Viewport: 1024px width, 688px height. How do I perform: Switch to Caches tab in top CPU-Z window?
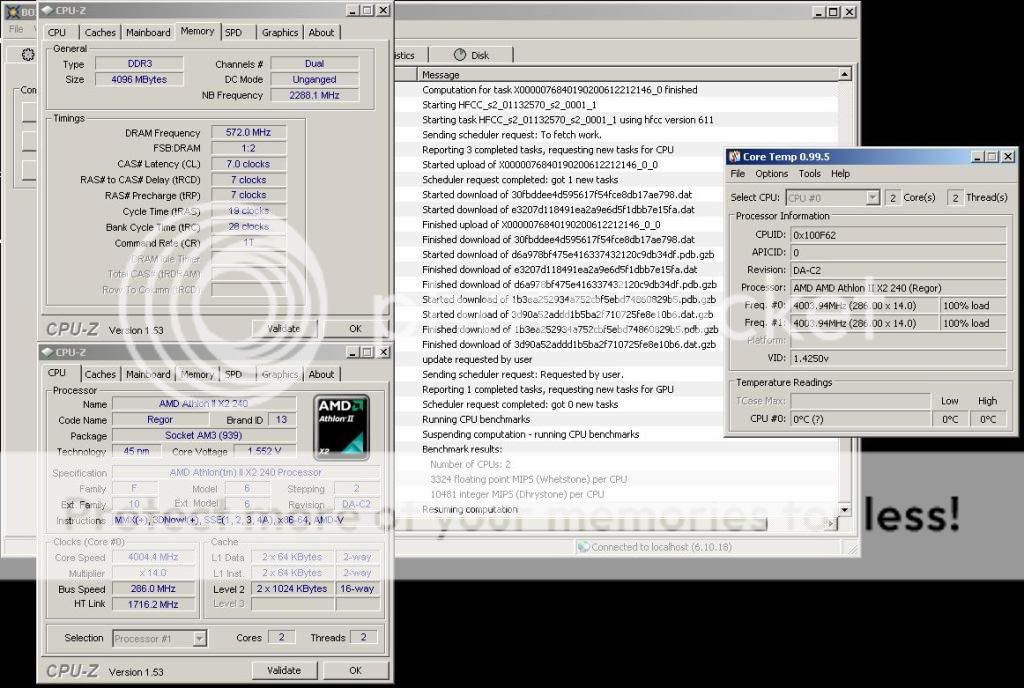coord(100,32)
